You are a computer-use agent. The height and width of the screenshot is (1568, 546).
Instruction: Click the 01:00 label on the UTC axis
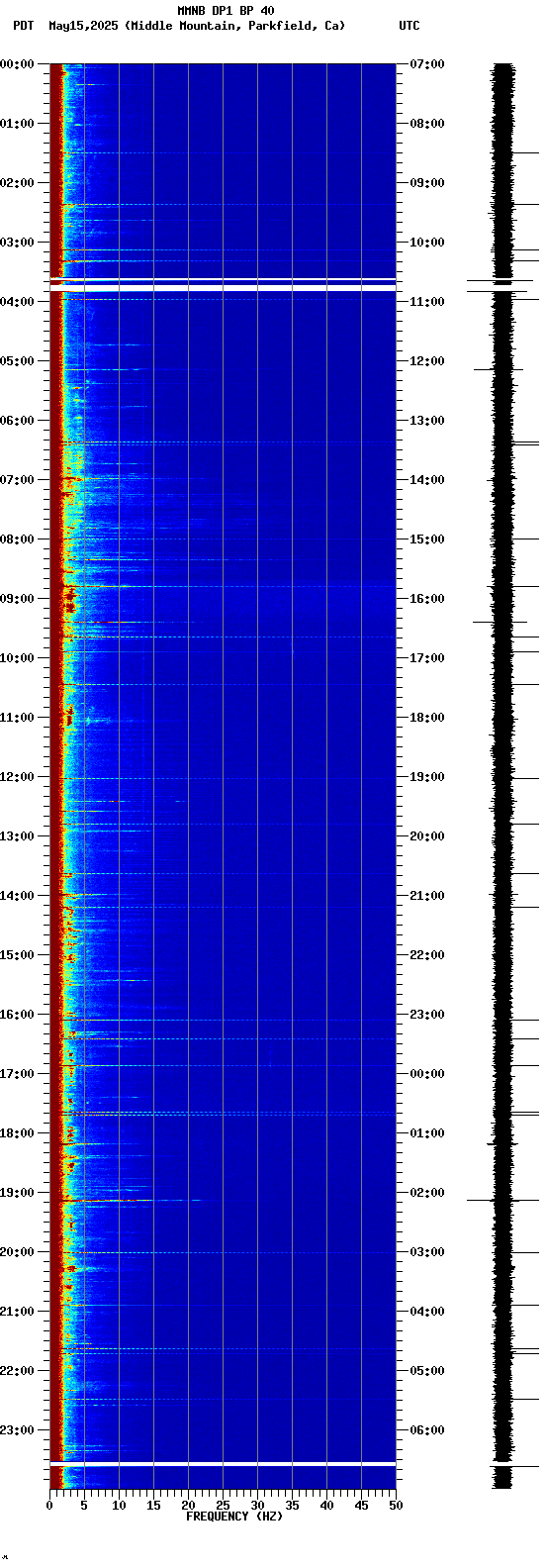(x=426, y=1133)
